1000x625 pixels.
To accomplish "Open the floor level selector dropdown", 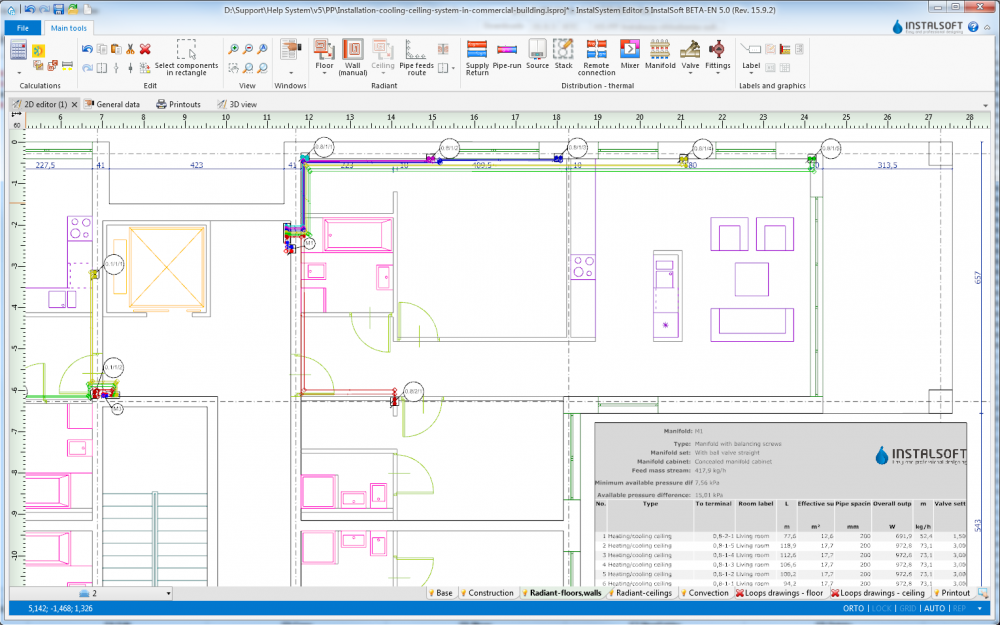I will coord(167,593).
